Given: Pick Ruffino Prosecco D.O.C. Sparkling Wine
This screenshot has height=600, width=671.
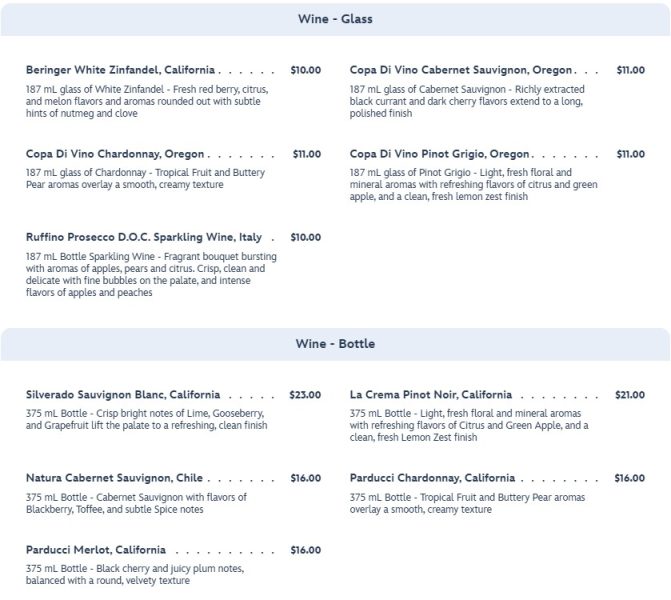Looking at the screenshot, I should [144, 237].
